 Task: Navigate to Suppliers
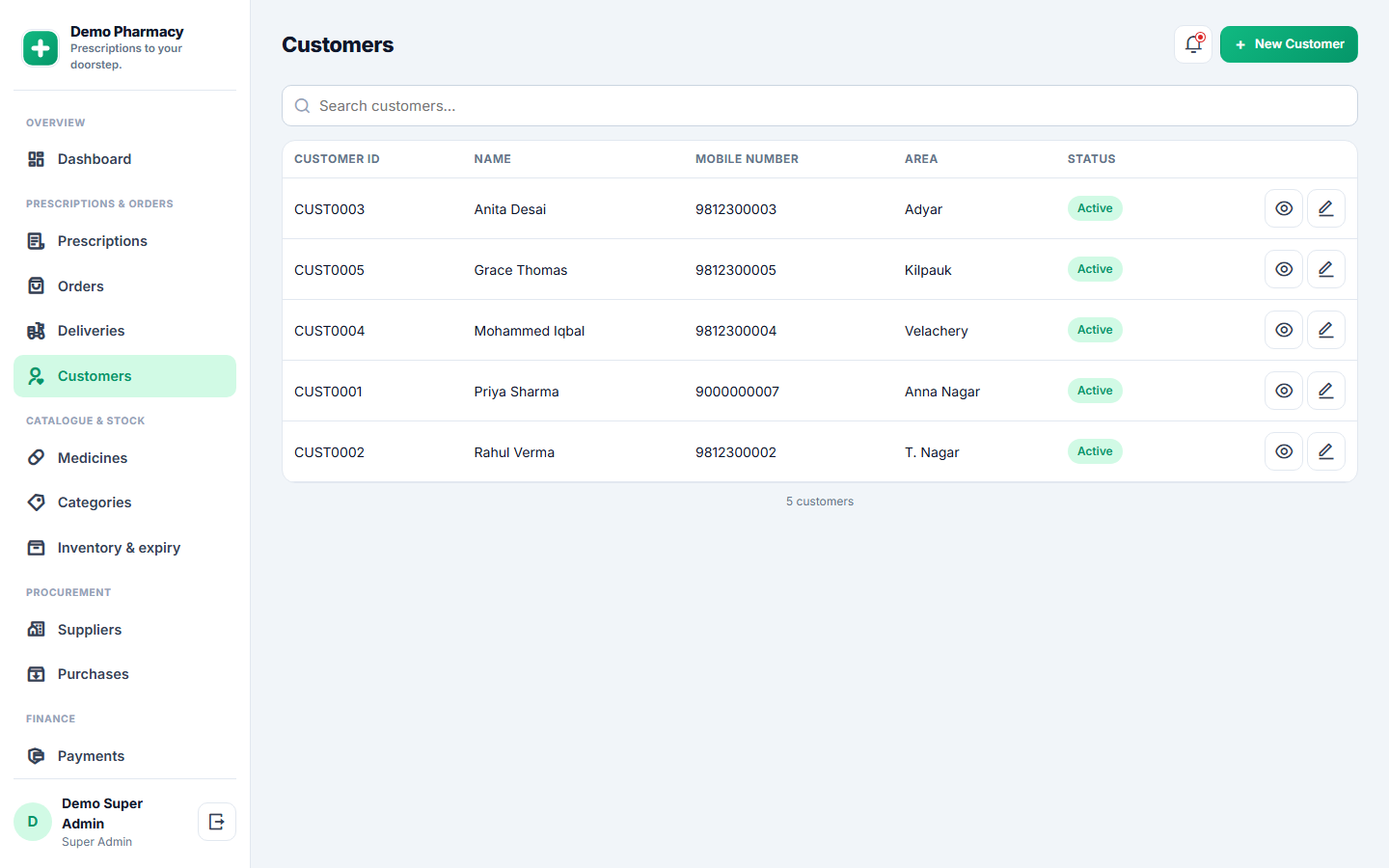click(124, 630)
